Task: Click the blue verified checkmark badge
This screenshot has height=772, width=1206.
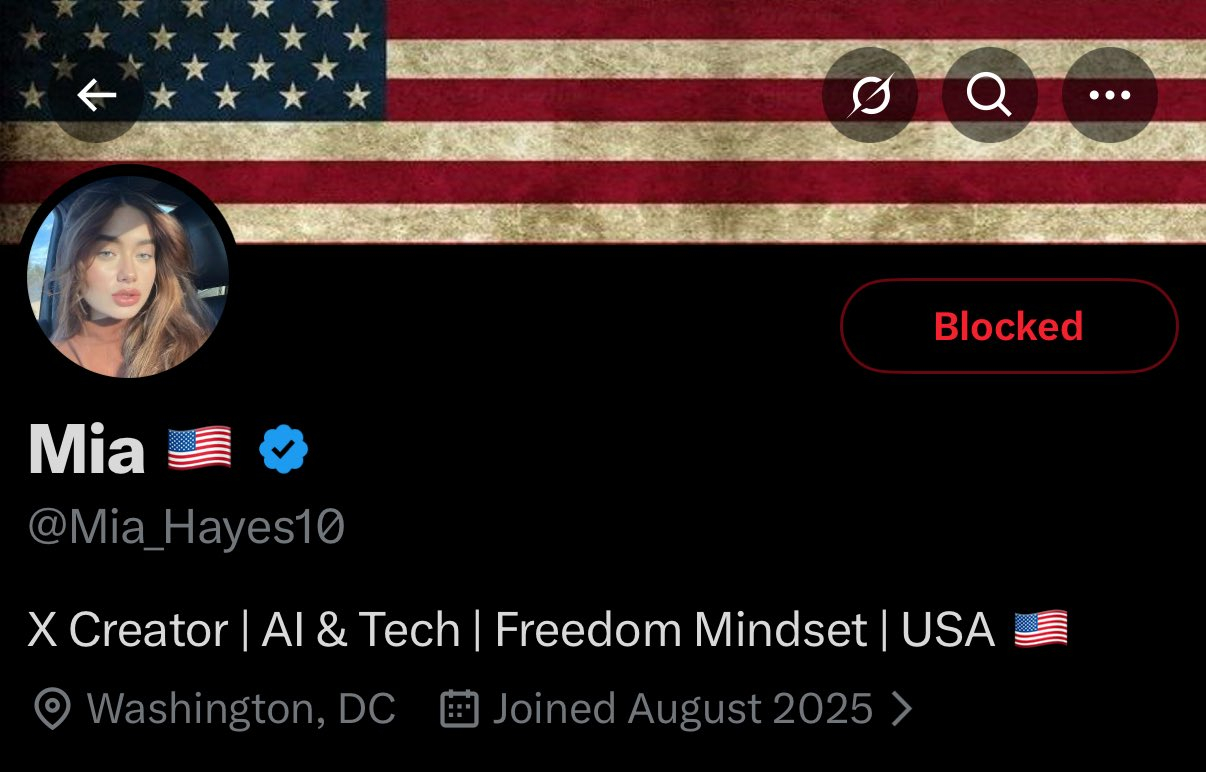Action: 284,449
